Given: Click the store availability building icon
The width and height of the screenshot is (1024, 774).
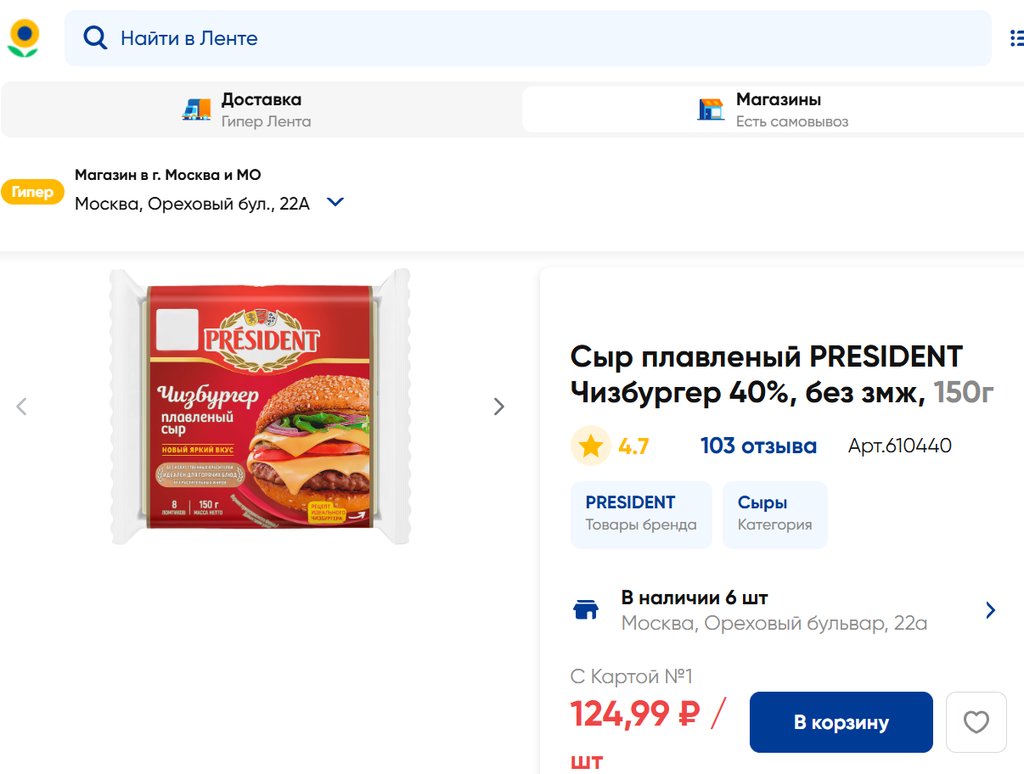Looking at the screenshot, I should 585,610.
